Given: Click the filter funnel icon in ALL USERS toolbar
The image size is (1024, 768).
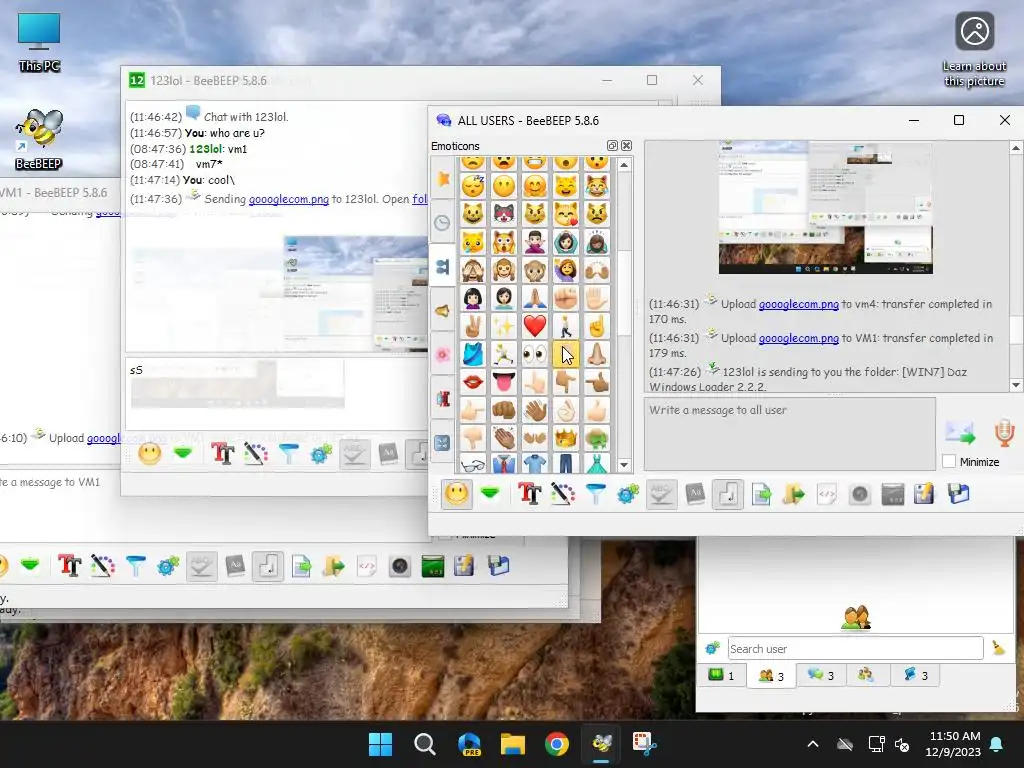Looking at the screenshot, I should click(x=595, y=494).
